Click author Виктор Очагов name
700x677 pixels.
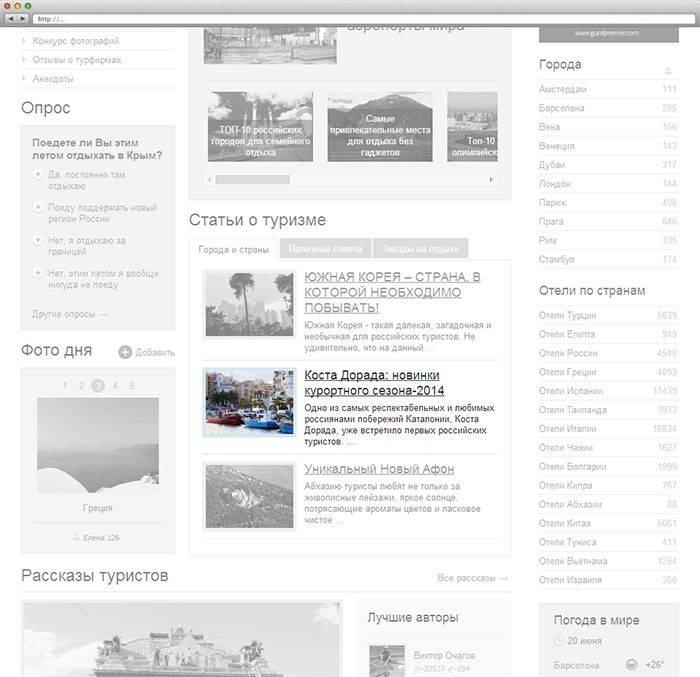tap(444, 655)
